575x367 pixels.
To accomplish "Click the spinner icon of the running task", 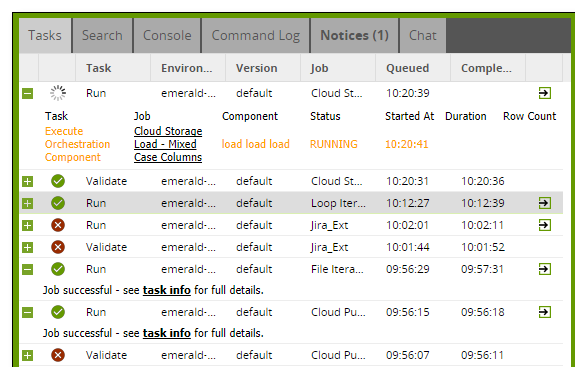I will tap(58, 93).
